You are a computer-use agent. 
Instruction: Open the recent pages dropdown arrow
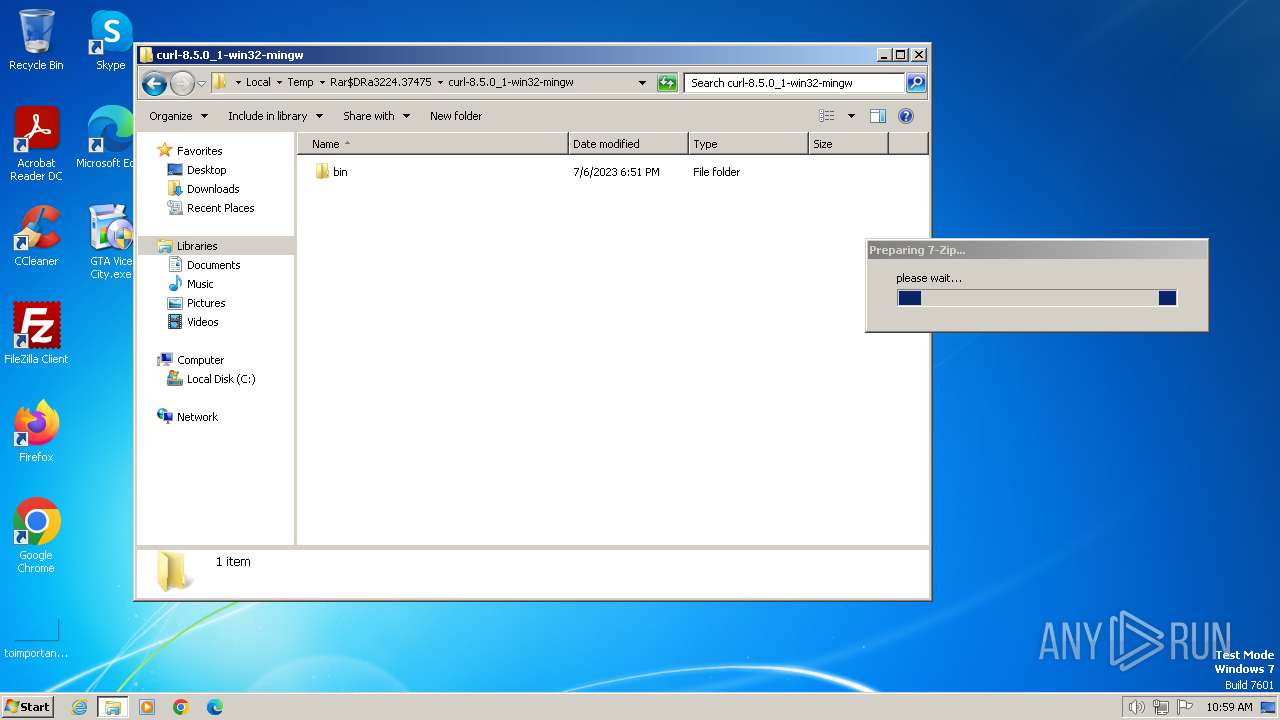201,83
